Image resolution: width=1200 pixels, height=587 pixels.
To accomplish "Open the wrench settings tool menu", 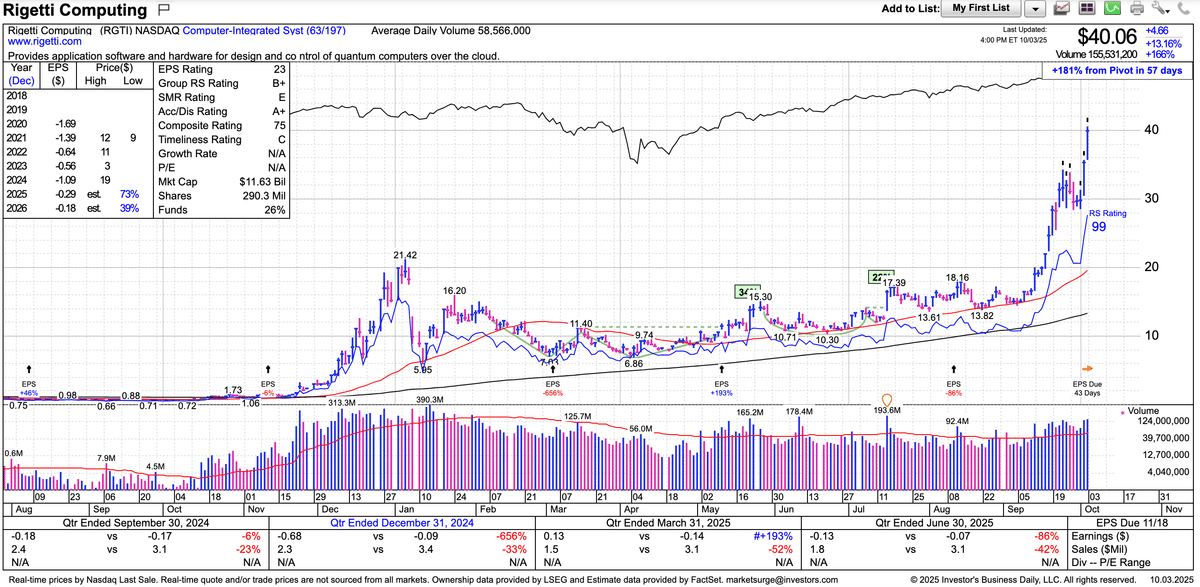I will tap(1160, 9).
